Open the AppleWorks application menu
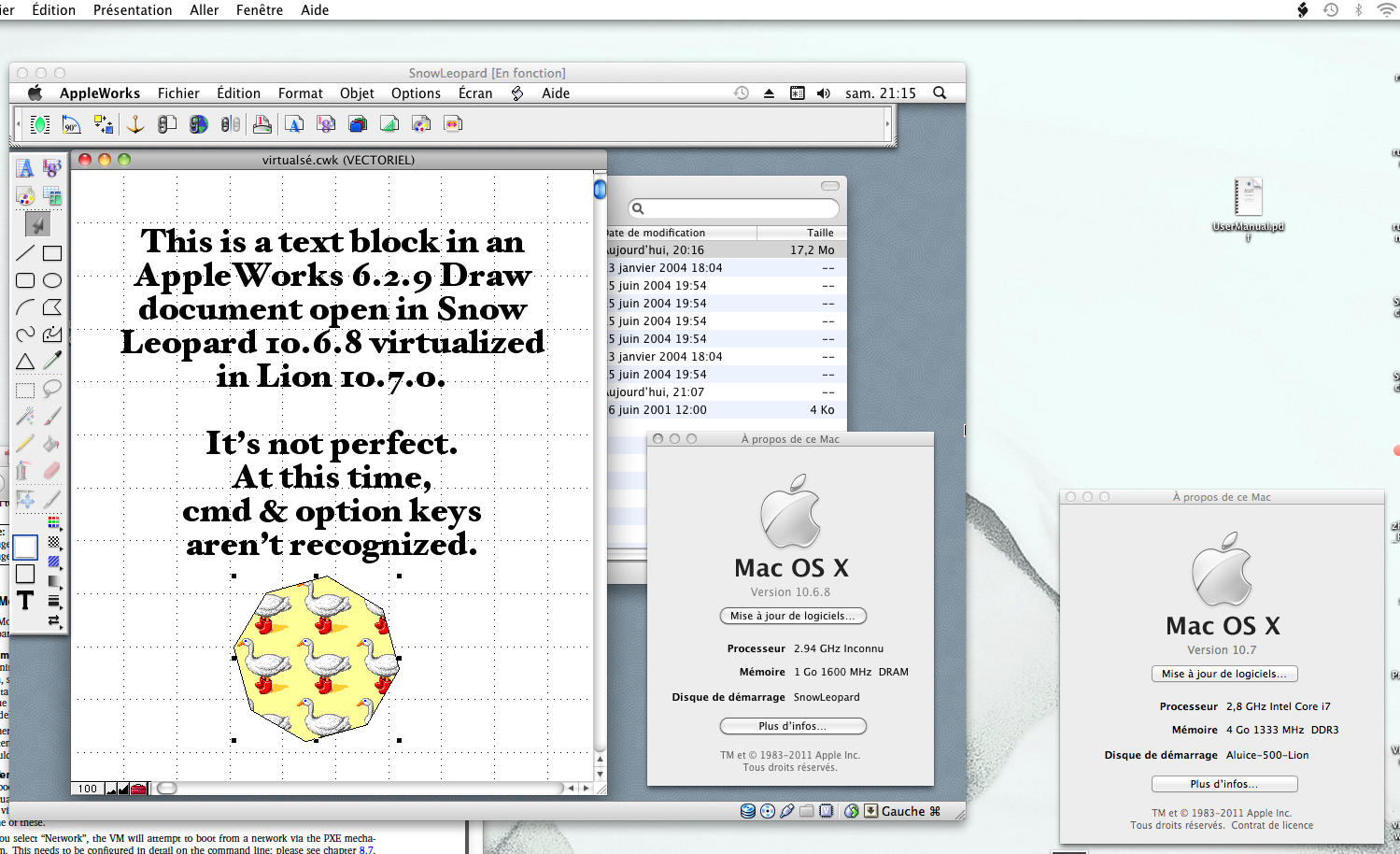The height and width of the screenshot is (854, 1400). tap(100, 93)
